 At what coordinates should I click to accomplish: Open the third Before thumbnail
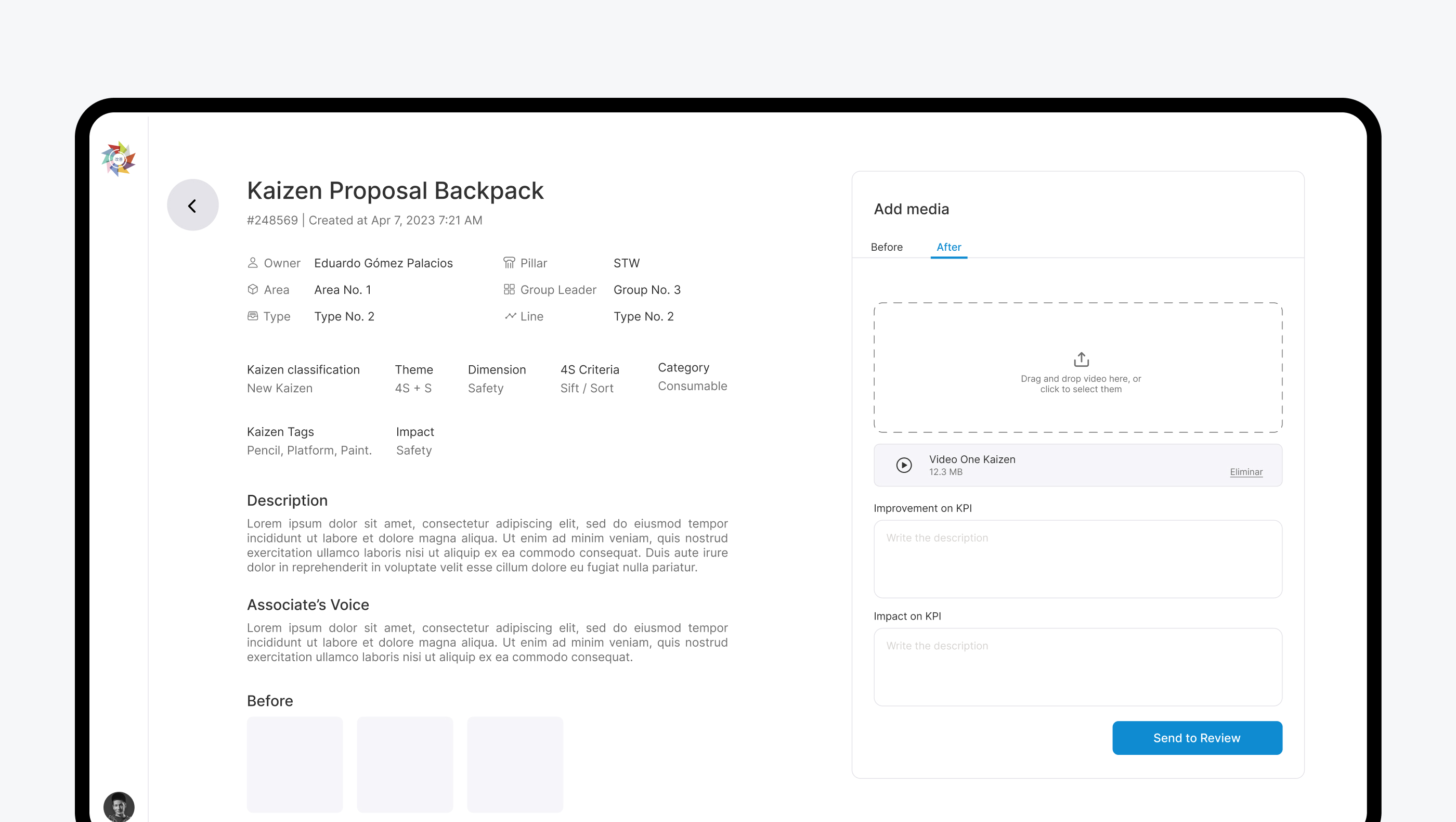[515, 764]
